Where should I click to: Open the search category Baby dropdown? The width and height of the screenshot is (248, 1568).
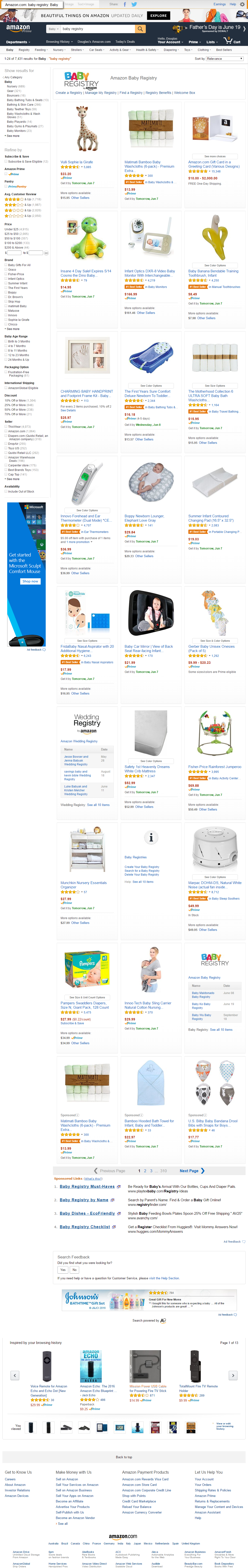(53, 29)
